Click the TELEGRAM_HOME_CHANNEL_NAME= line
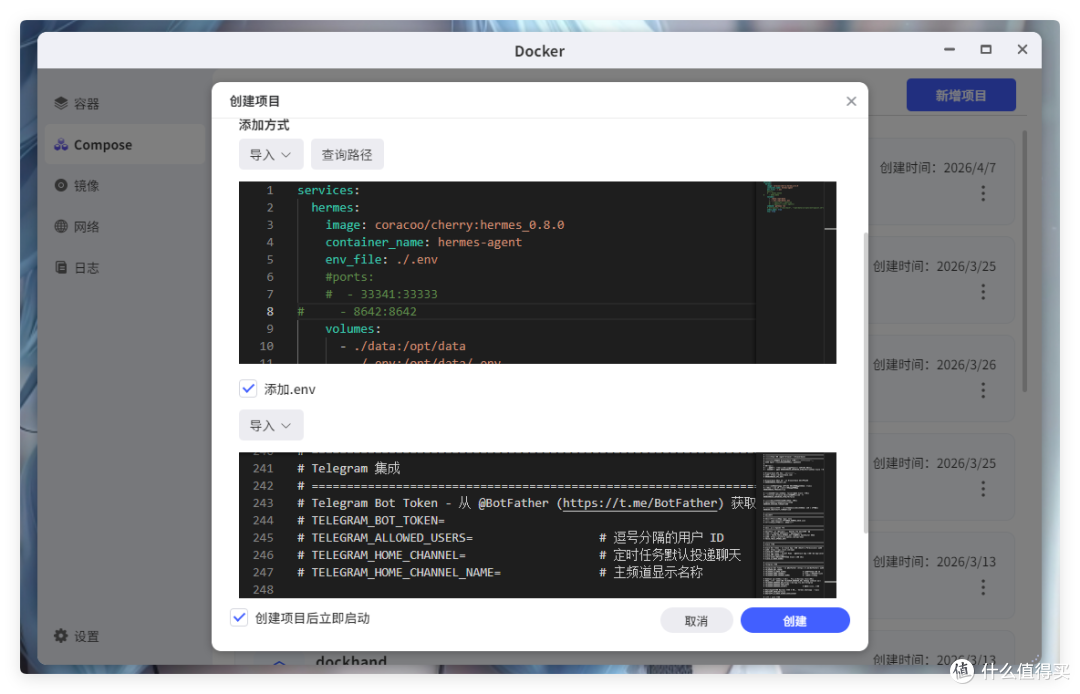The image size is (1080, 694). coord(399,572)
